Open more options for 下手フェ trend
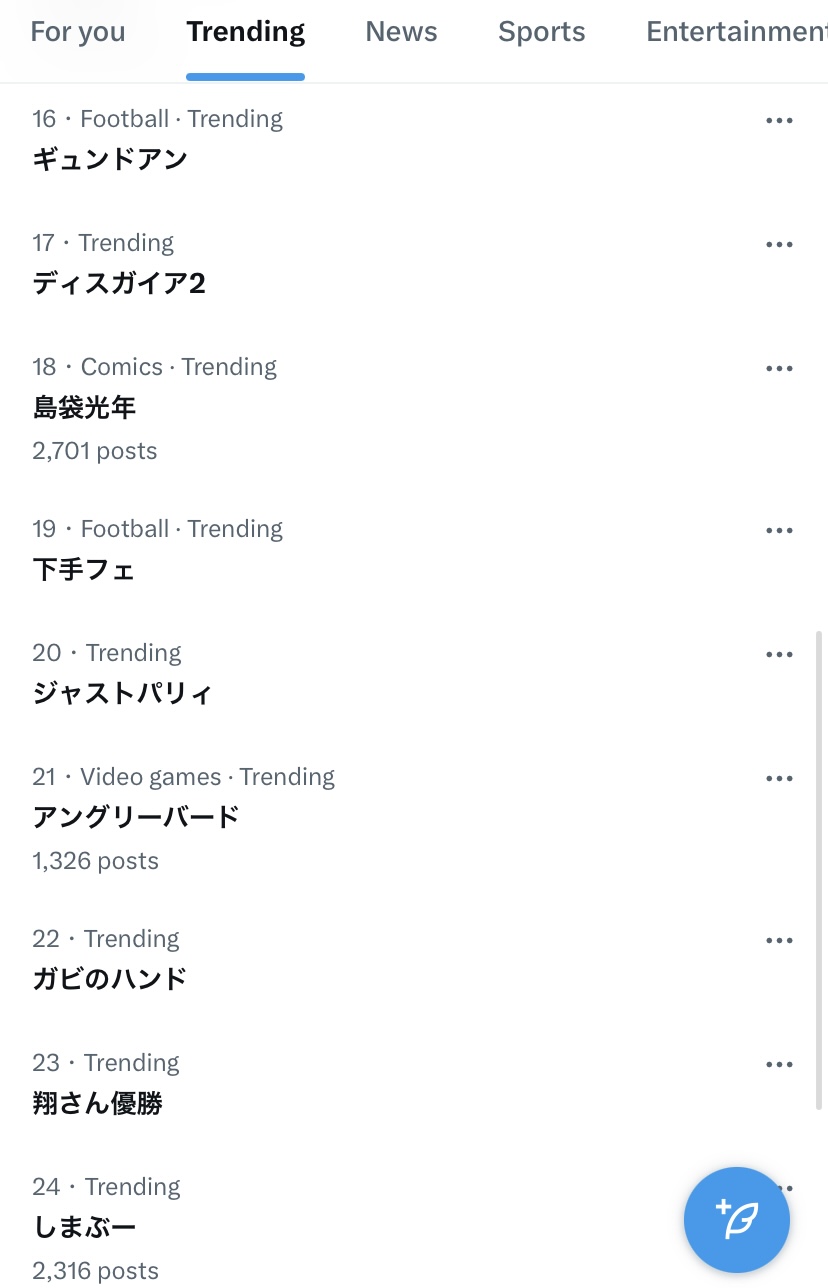 [x=779, y=531]
